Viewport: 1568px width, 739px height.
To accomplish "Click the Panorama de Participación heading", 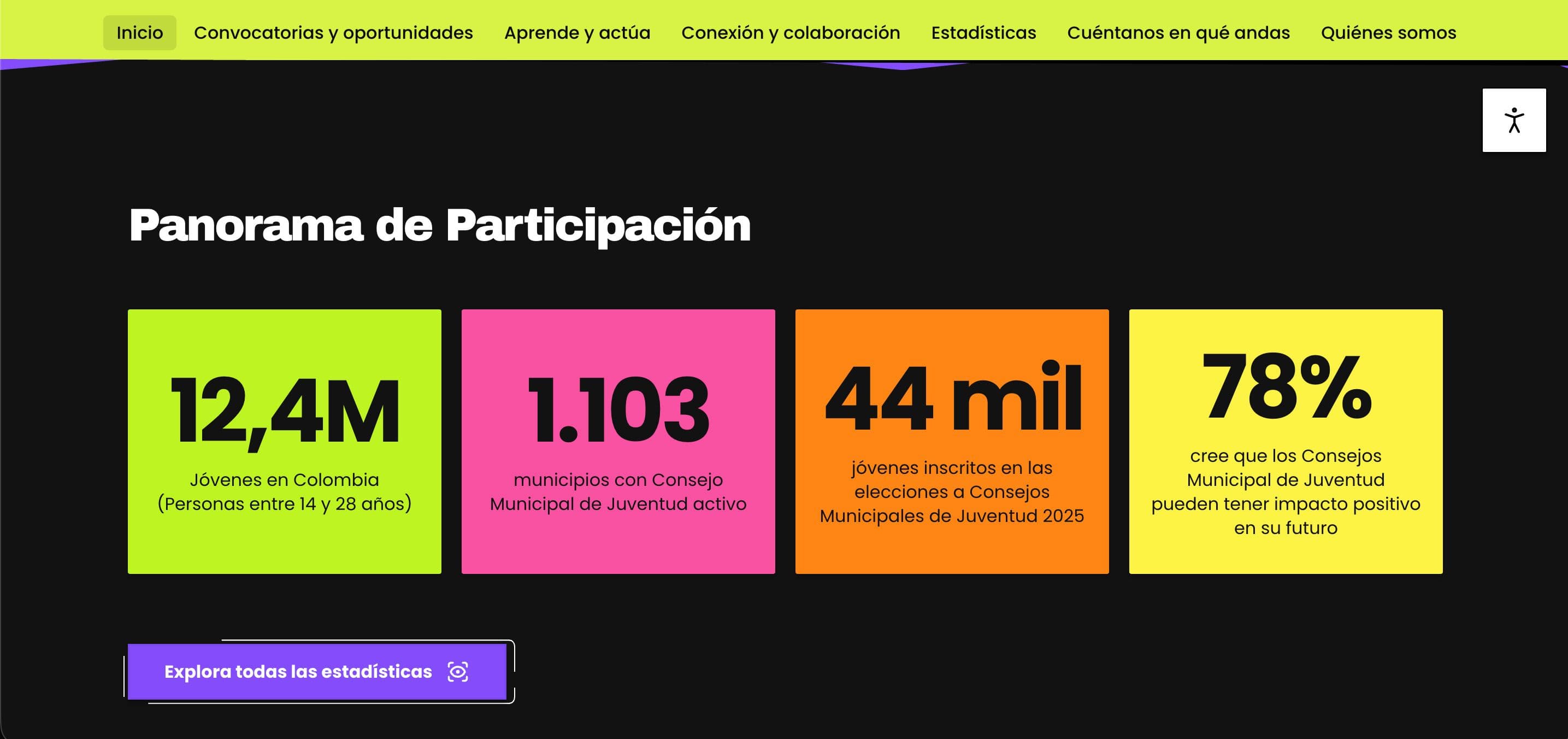I will (x=439, y=225).
